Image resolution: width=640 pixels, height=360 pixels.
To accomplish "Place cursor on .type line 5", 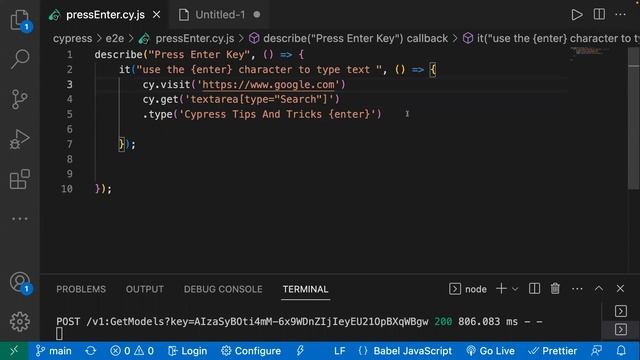I will coord(262,114).
